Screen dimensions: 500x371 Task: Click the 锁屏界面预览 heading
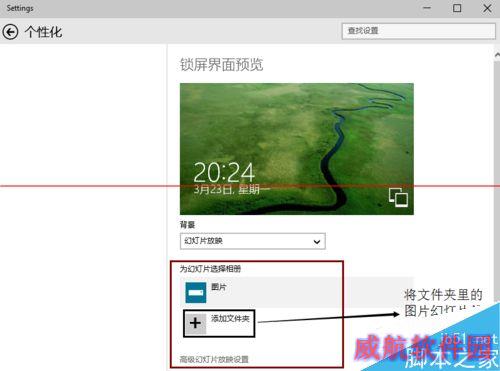222,65
